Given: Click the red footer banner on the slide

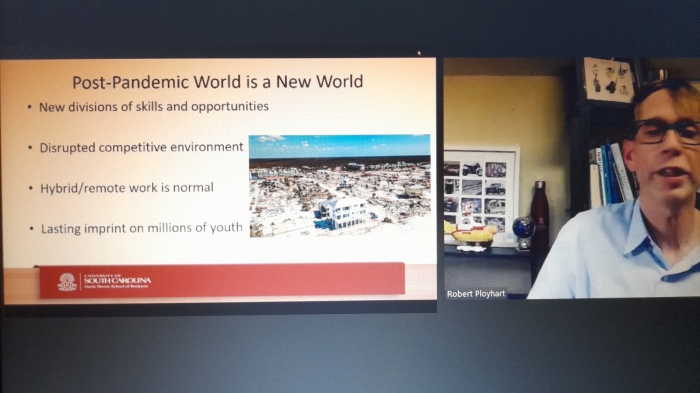Looking at the screenshot, I should point(222,280).
